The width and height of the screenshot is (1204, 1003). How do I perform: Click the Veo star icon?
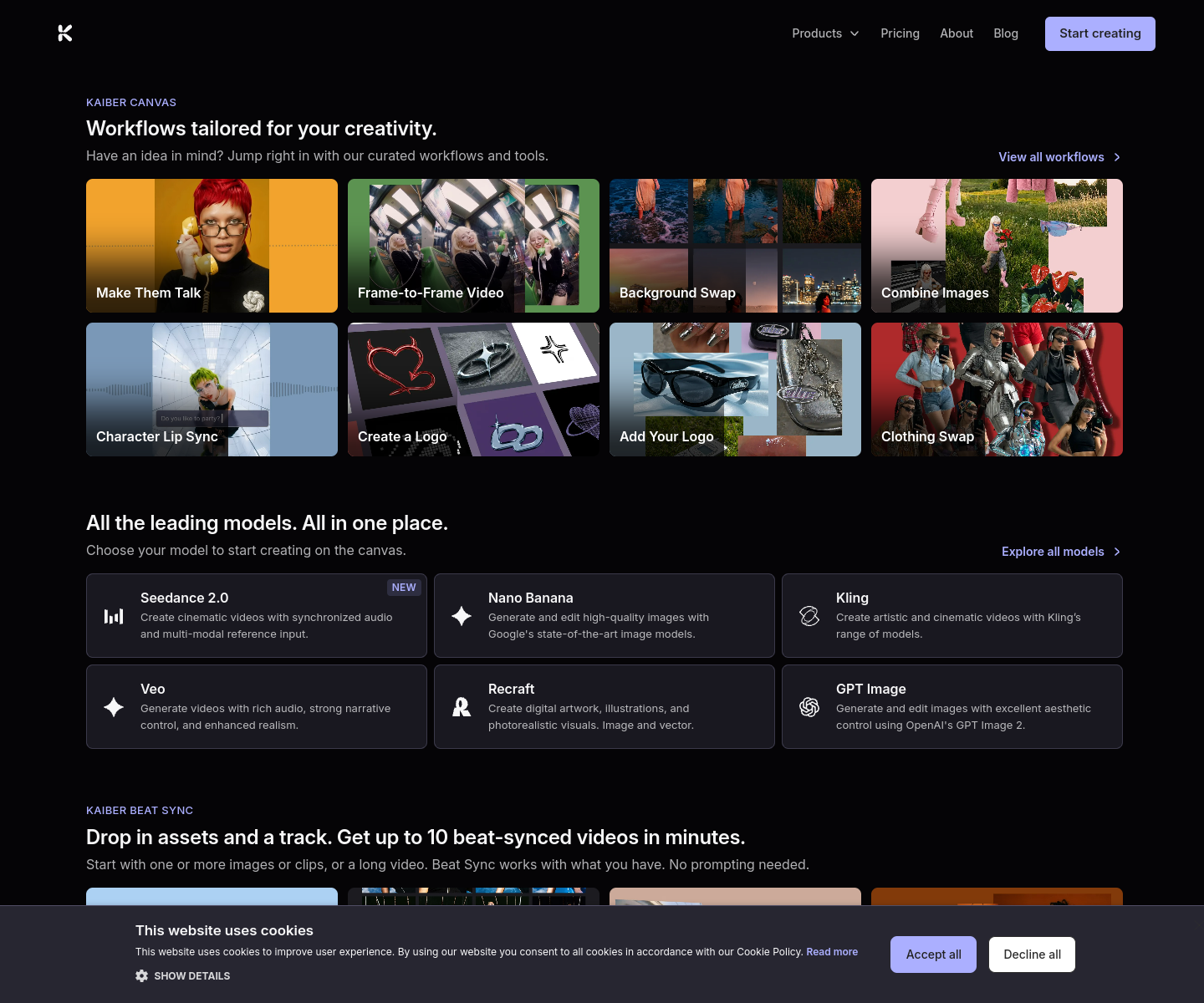[114, 707]
